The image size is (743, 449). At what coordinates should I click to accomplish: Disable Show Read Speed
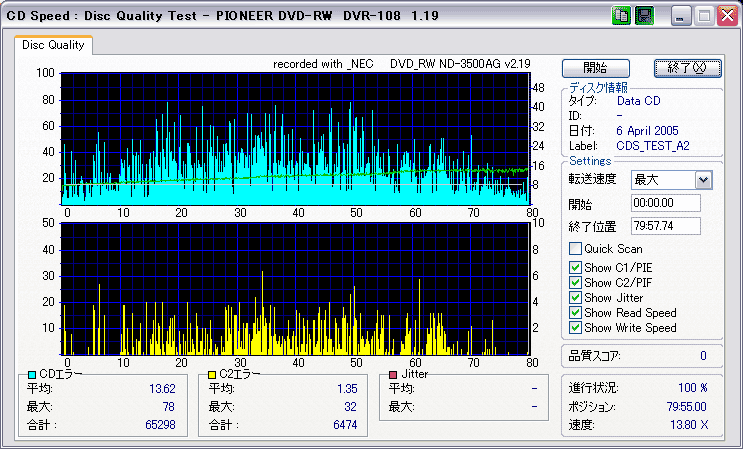pyautogui.click(x=575, y=313)
